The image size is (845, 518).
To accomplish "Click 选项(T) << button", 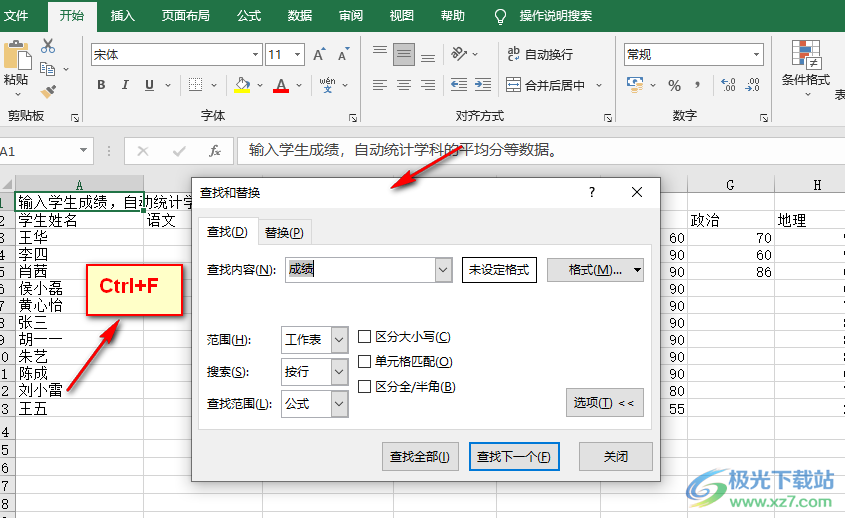I will (605, 403).
